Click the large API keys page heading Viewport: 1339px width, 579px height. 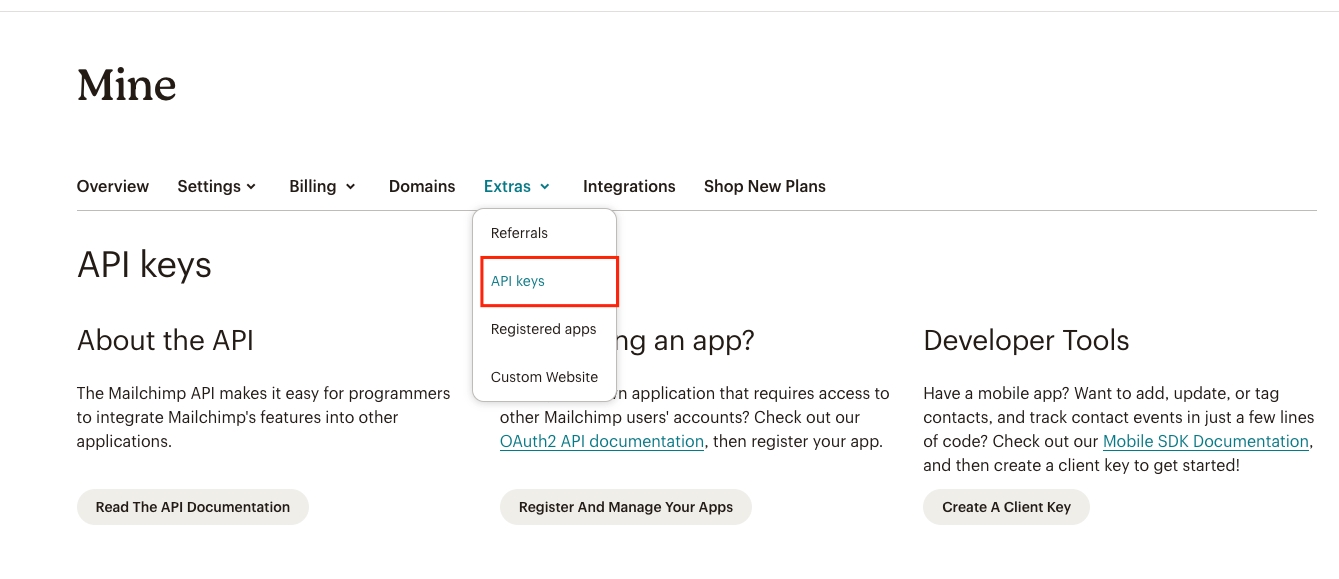point(144,265)
